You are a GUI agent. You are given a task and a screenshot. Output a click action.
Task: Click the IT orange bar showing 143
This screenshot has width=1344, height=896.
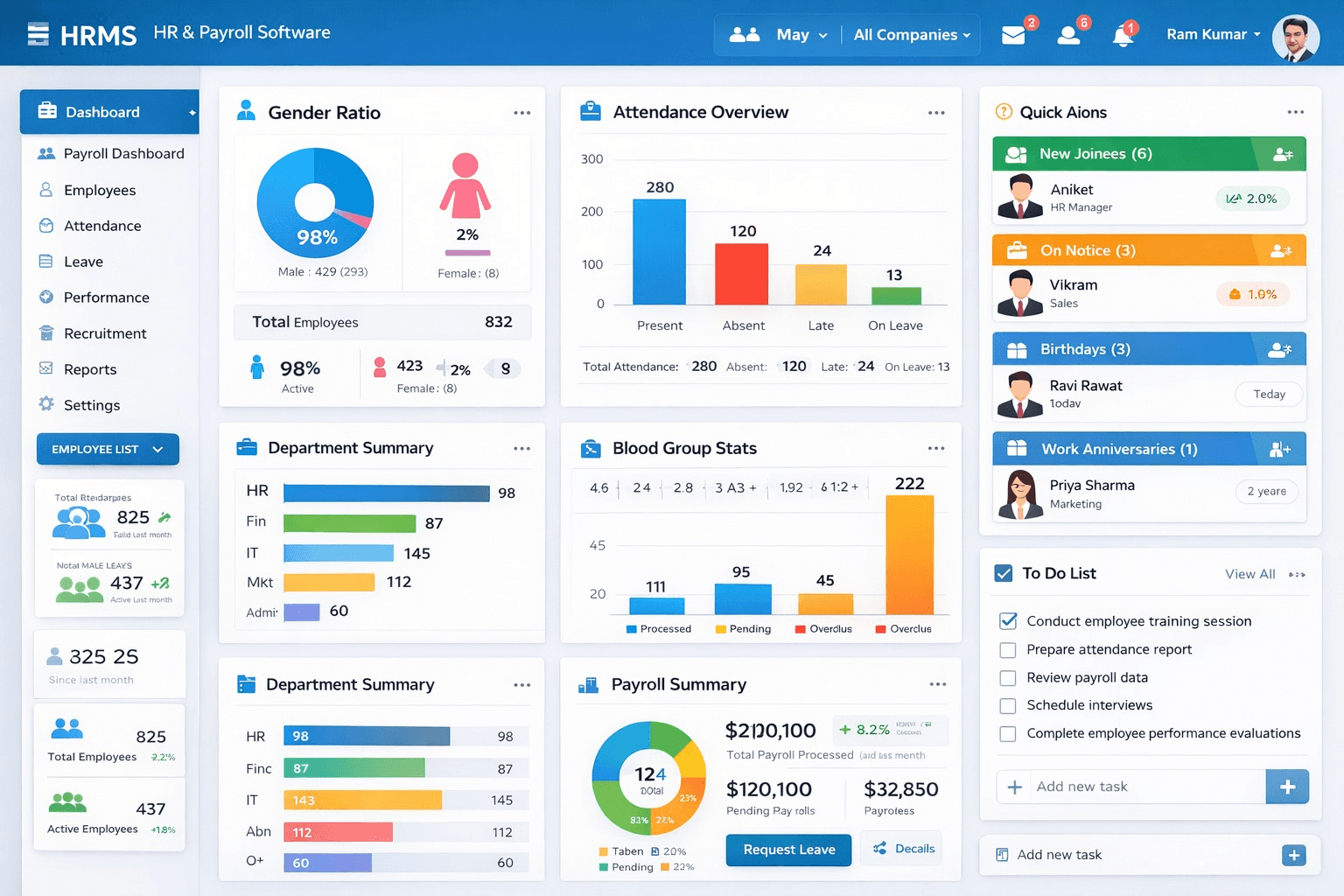tap(362, 801)
